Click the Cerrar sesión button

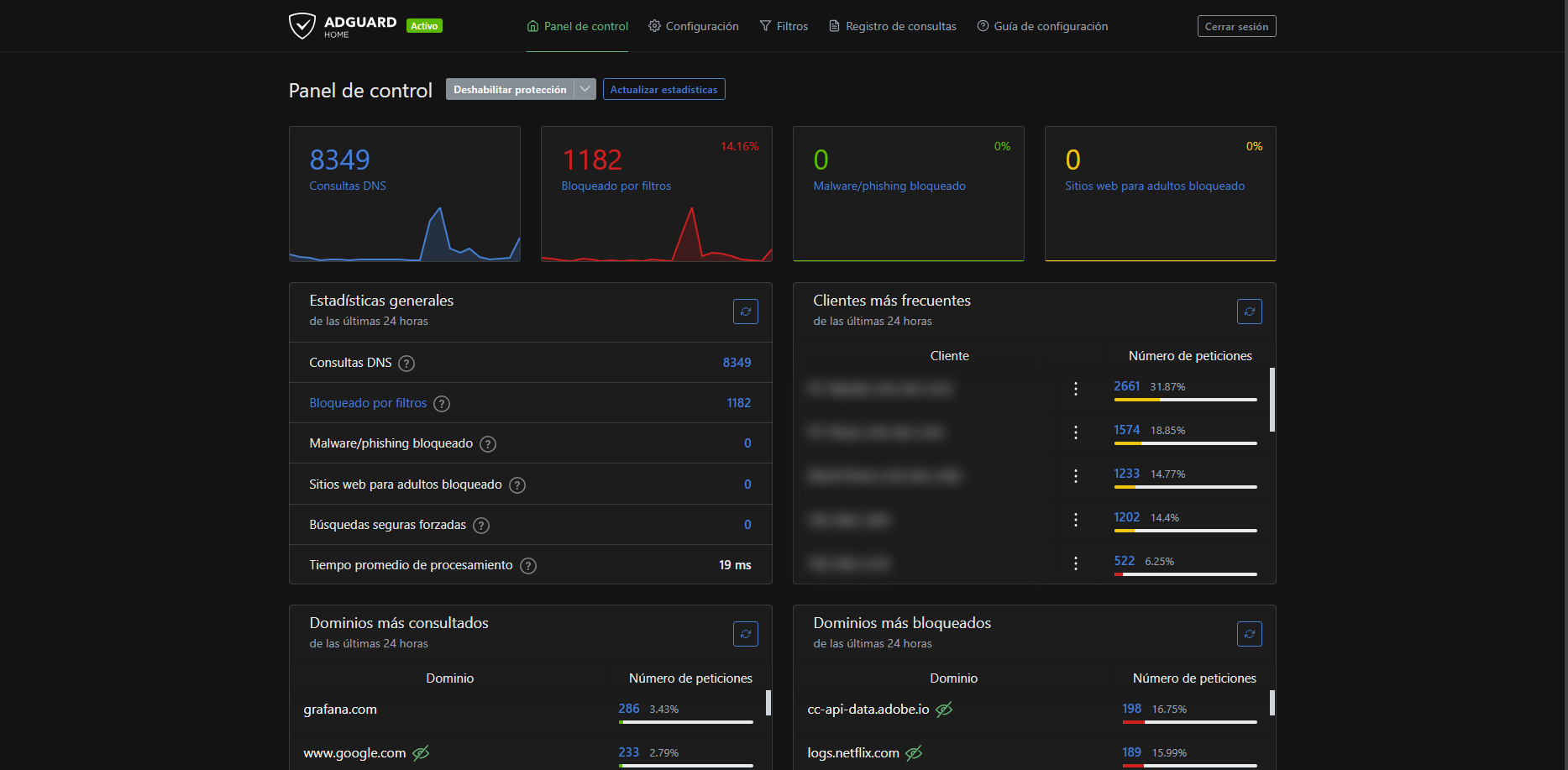[x=1236, y=26]
